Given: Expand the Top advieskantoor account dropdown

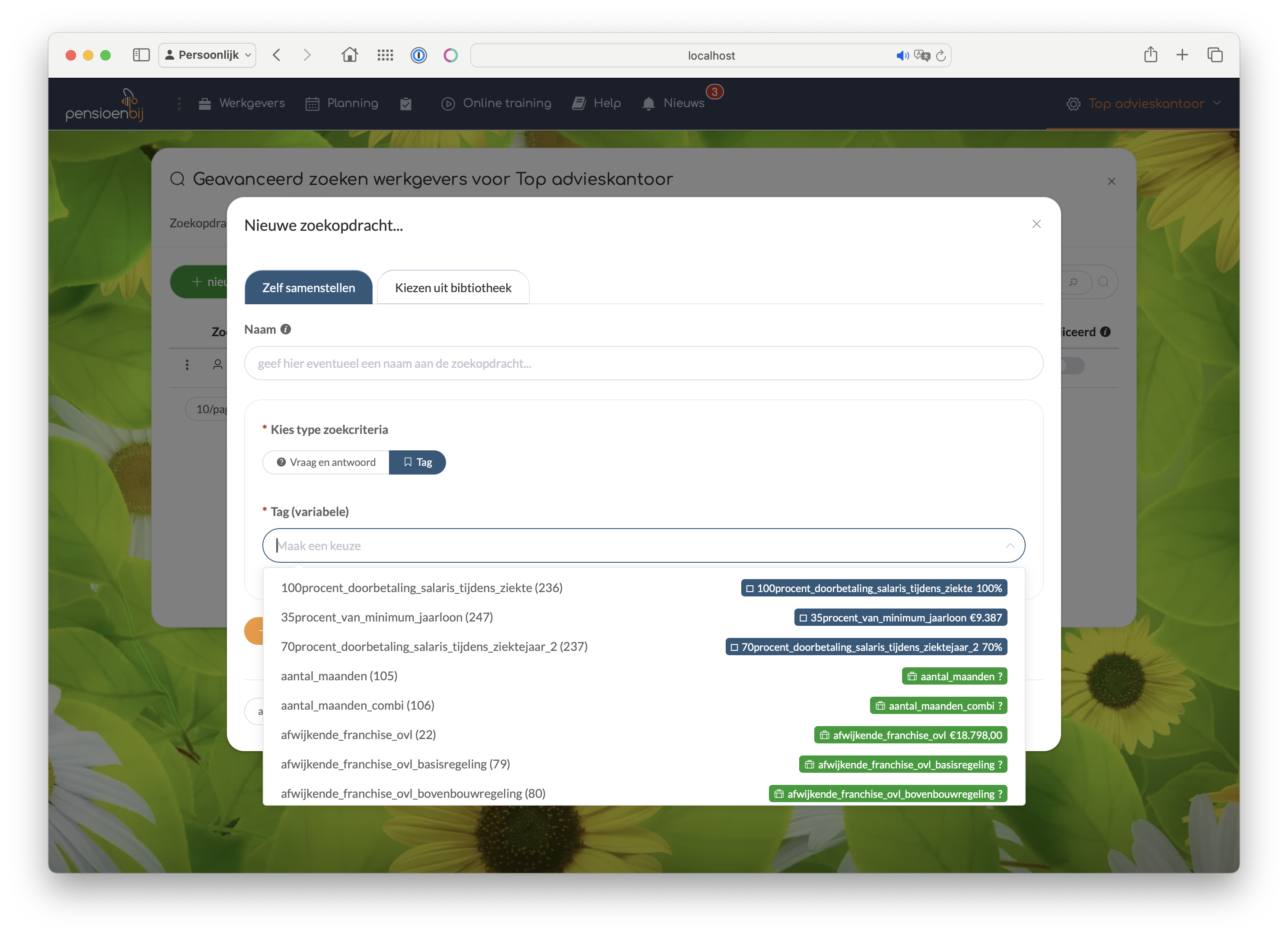Looking at the screenshot, I should [x=1143, y=104].
